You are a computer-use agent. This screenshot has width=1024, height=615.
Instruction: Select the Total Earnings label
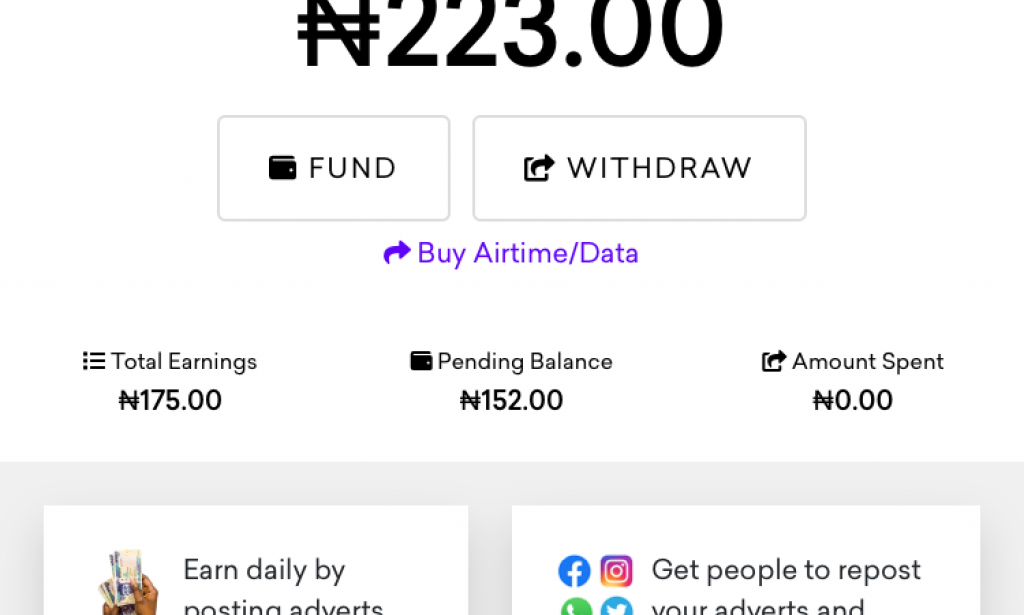183,361
